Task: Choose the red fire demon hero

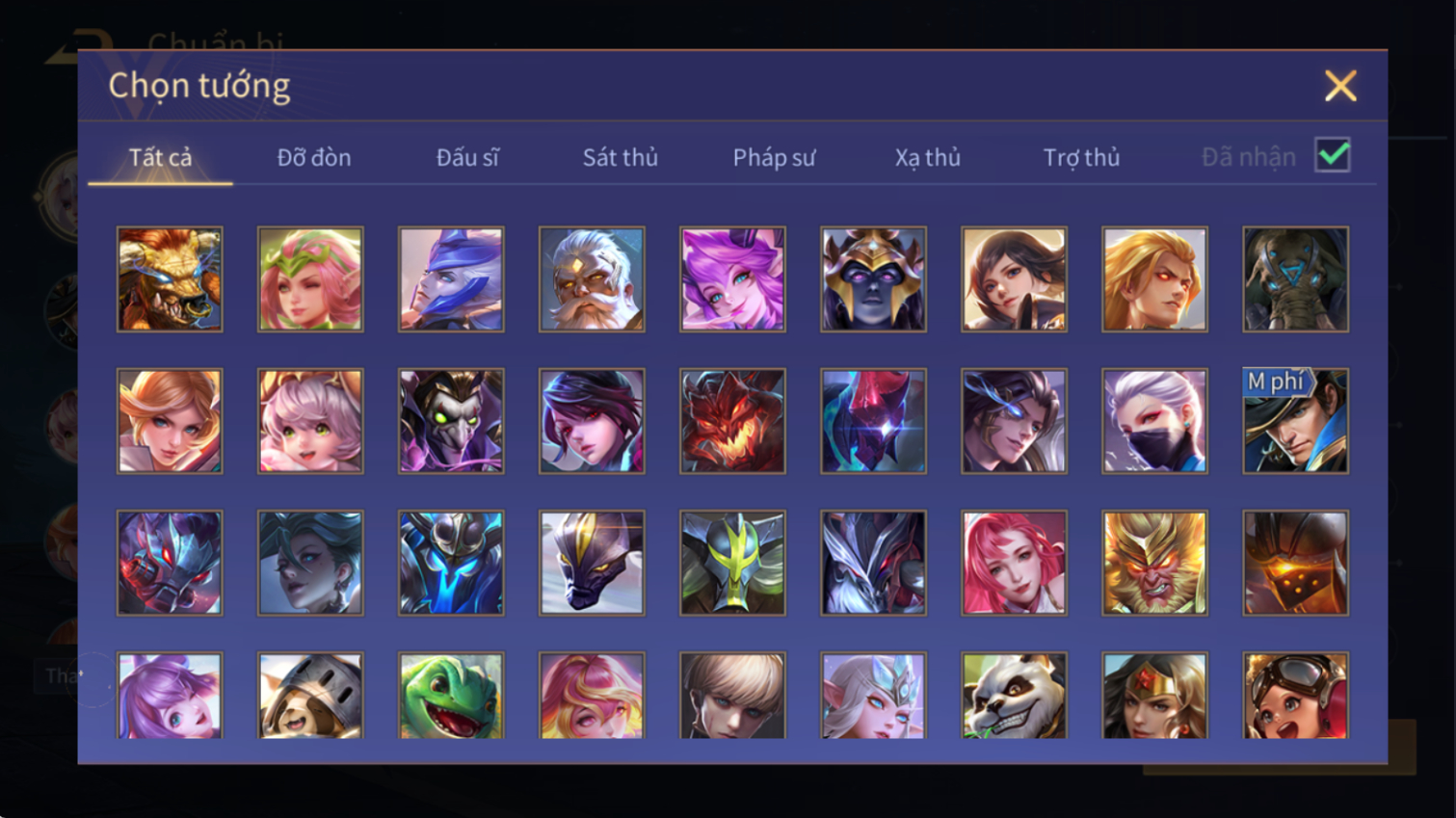Action: [732, 421]
